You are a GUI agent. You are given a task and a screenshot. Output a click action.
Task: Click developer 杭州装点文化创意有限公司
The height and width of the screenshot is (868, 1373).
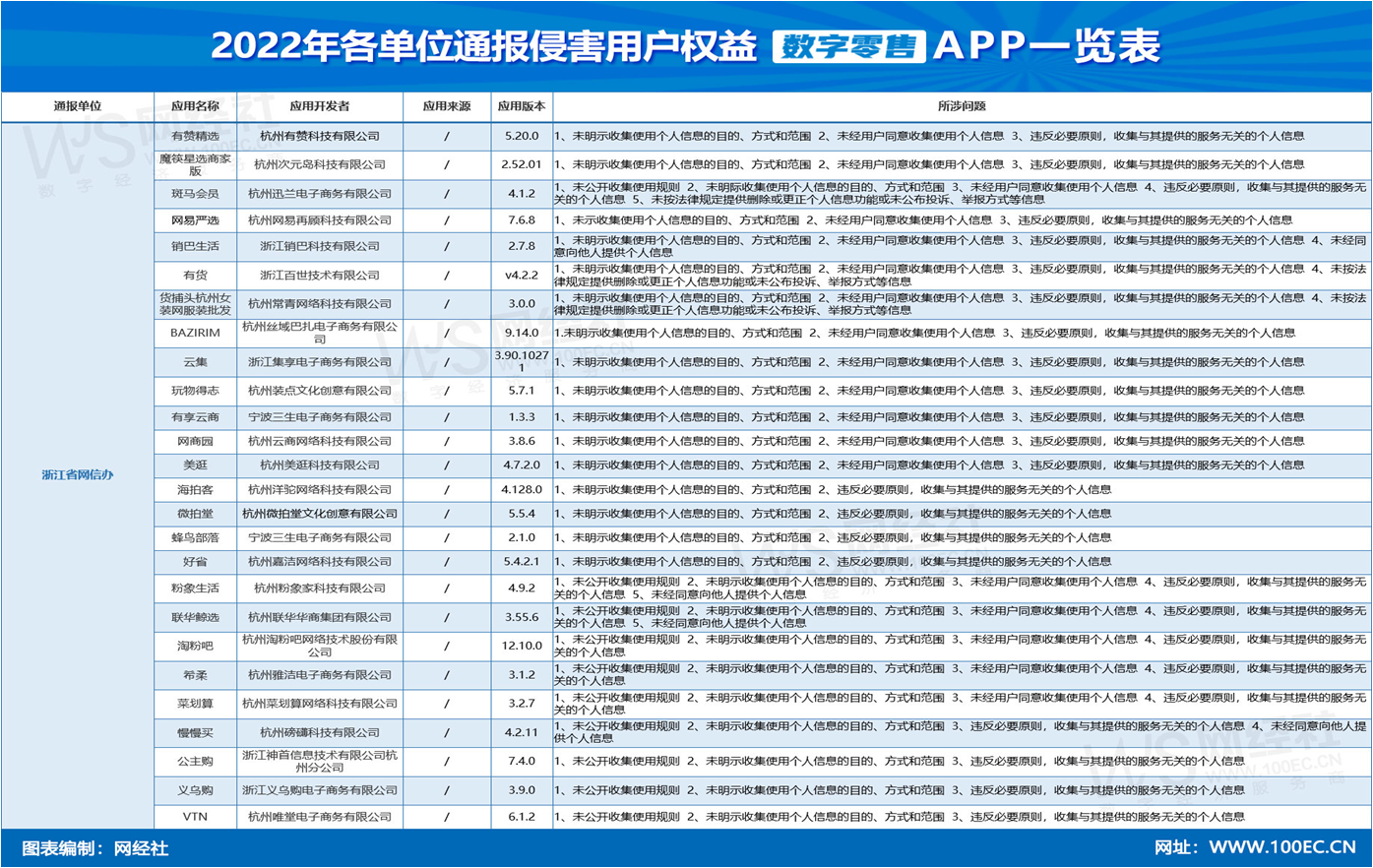pos(320,391)
